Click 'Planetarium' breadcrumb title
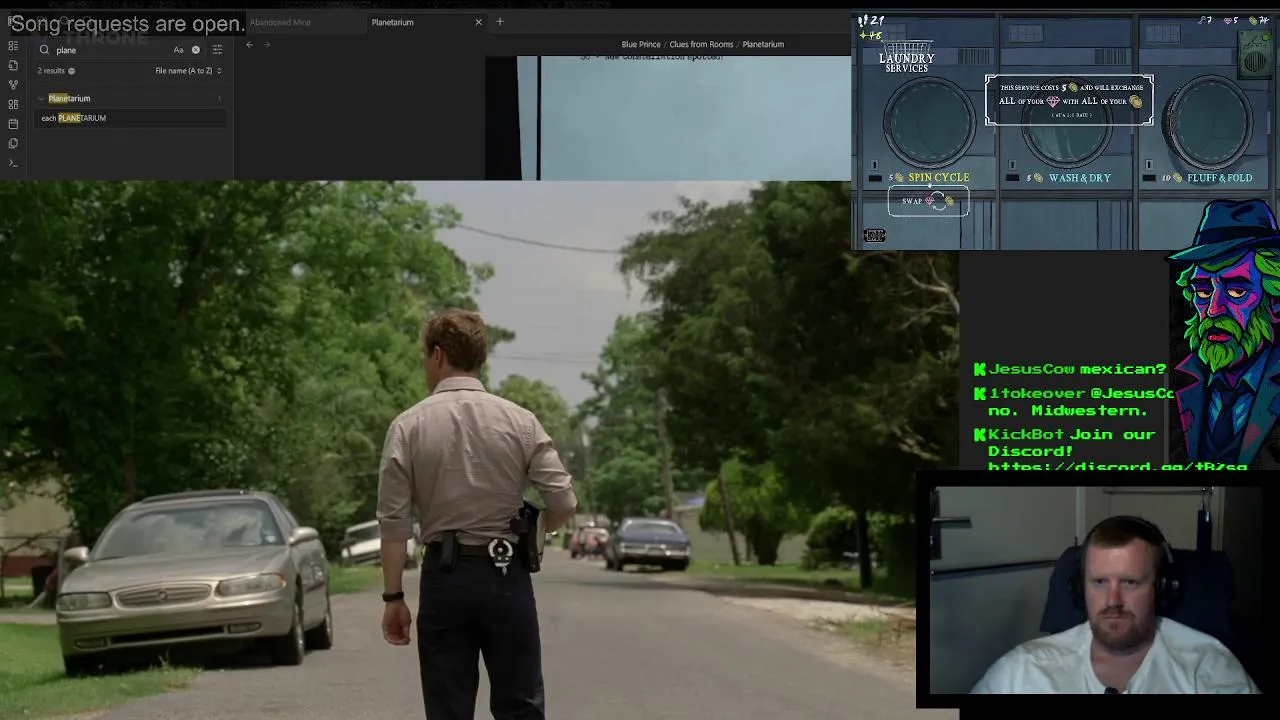The height and width of the screenshot is (720, 1280). click(763, 44)
